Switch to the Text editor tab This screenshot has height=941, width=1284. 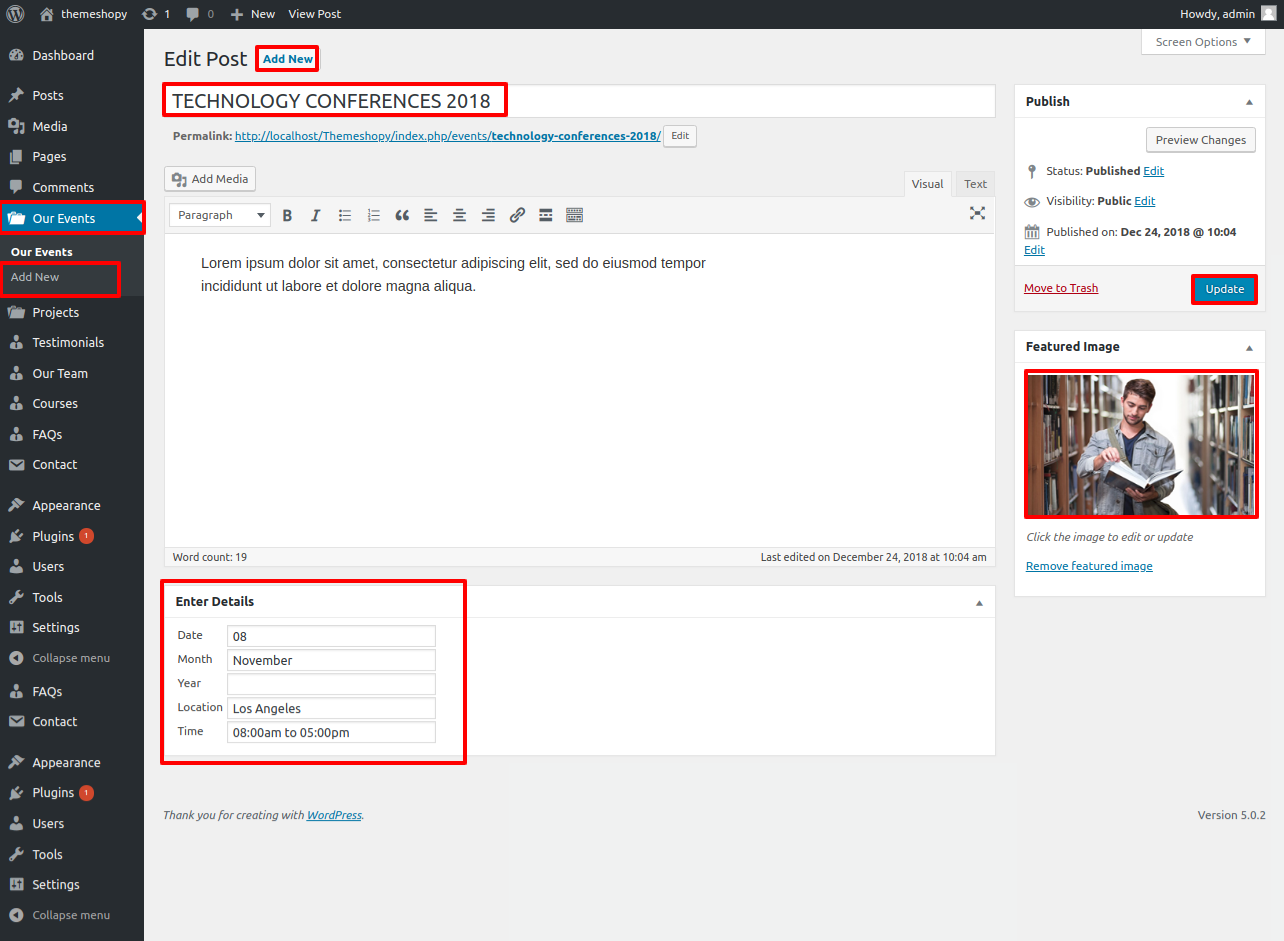(x=975, y=184)
